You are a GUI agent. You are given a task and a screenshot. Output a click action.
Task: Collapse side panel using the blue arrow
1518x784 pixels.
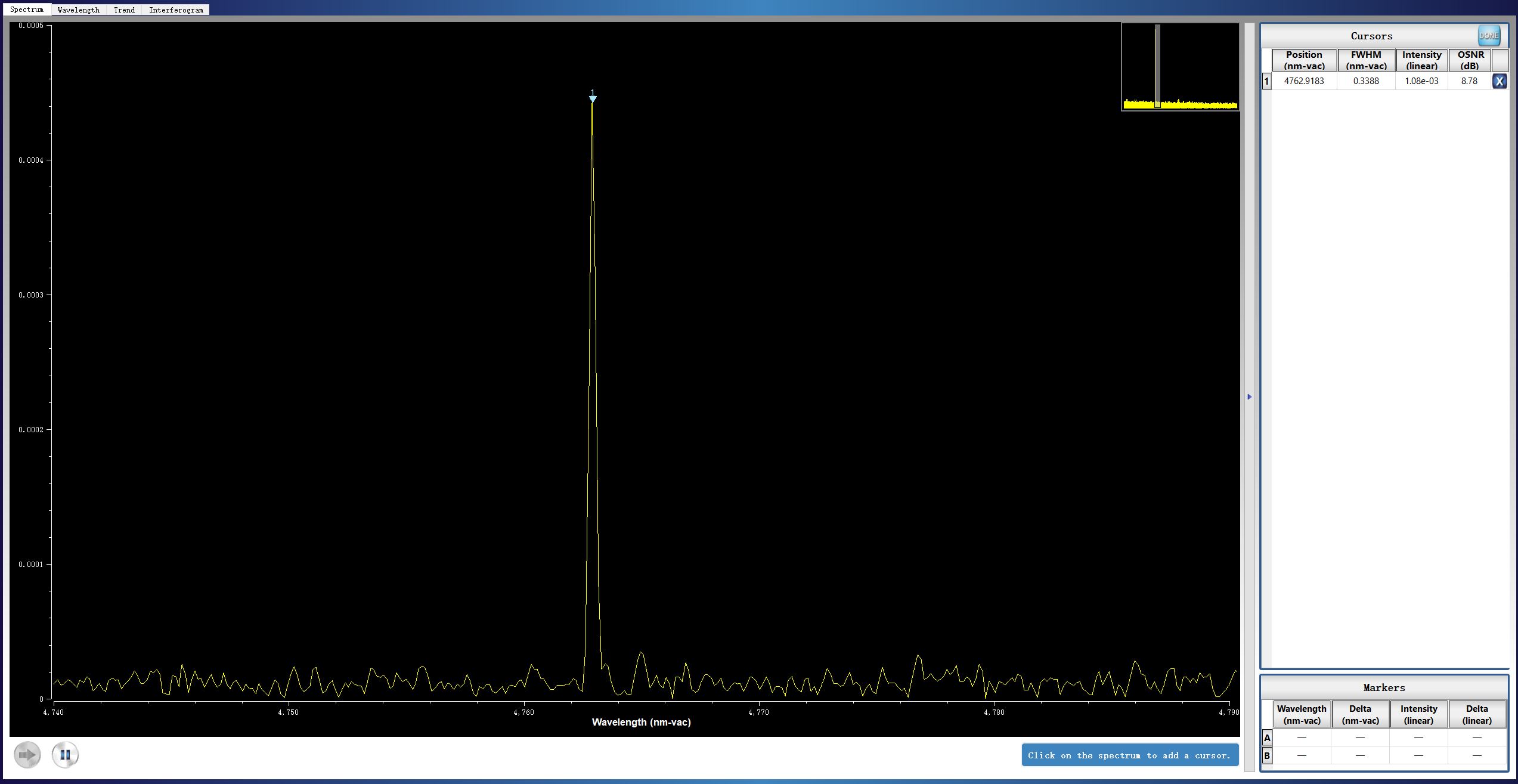point(1249,396)
